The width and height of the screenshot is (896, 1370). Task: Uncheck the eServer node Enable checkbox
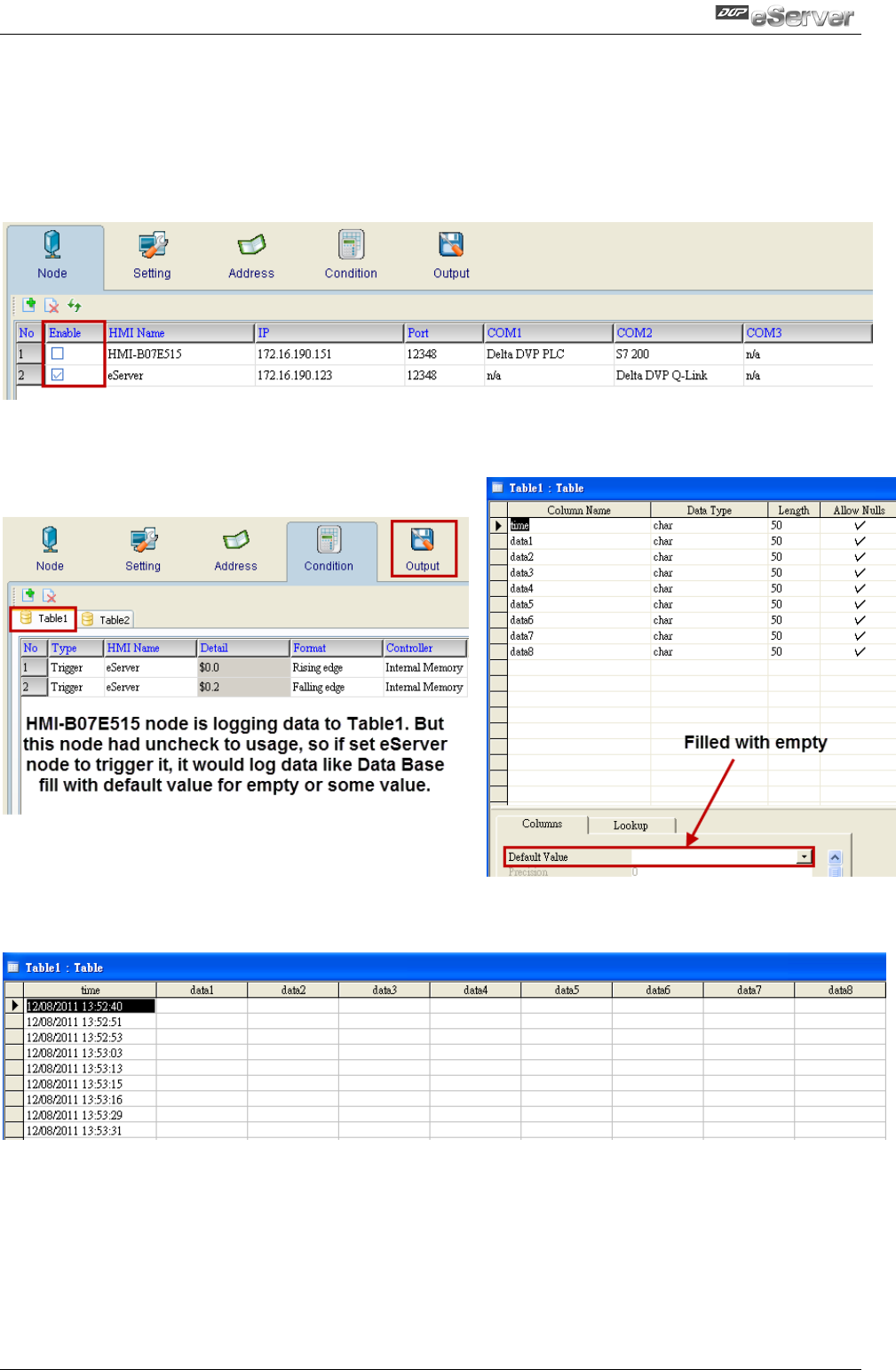(58, 375)
